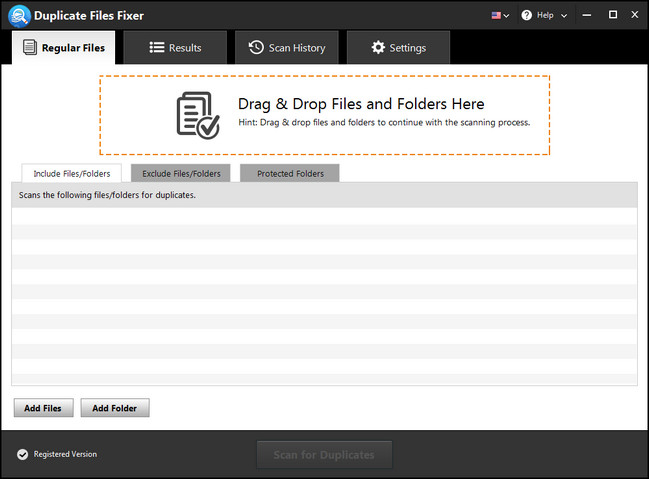Screen dimensions: 649x479
Task: Click the Add Files button
Action: 43,408
